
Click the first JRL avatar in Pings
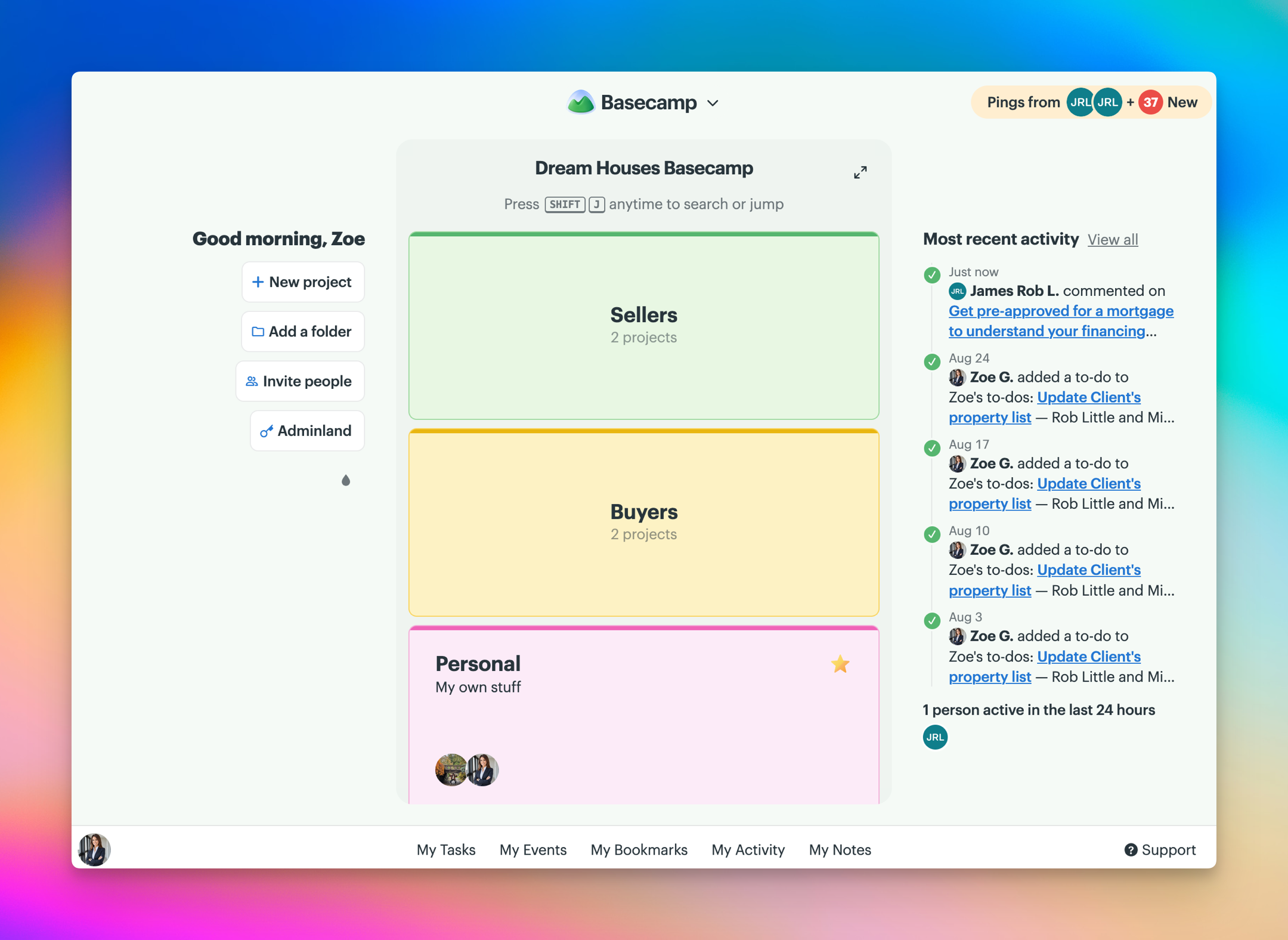point(1080,103)
